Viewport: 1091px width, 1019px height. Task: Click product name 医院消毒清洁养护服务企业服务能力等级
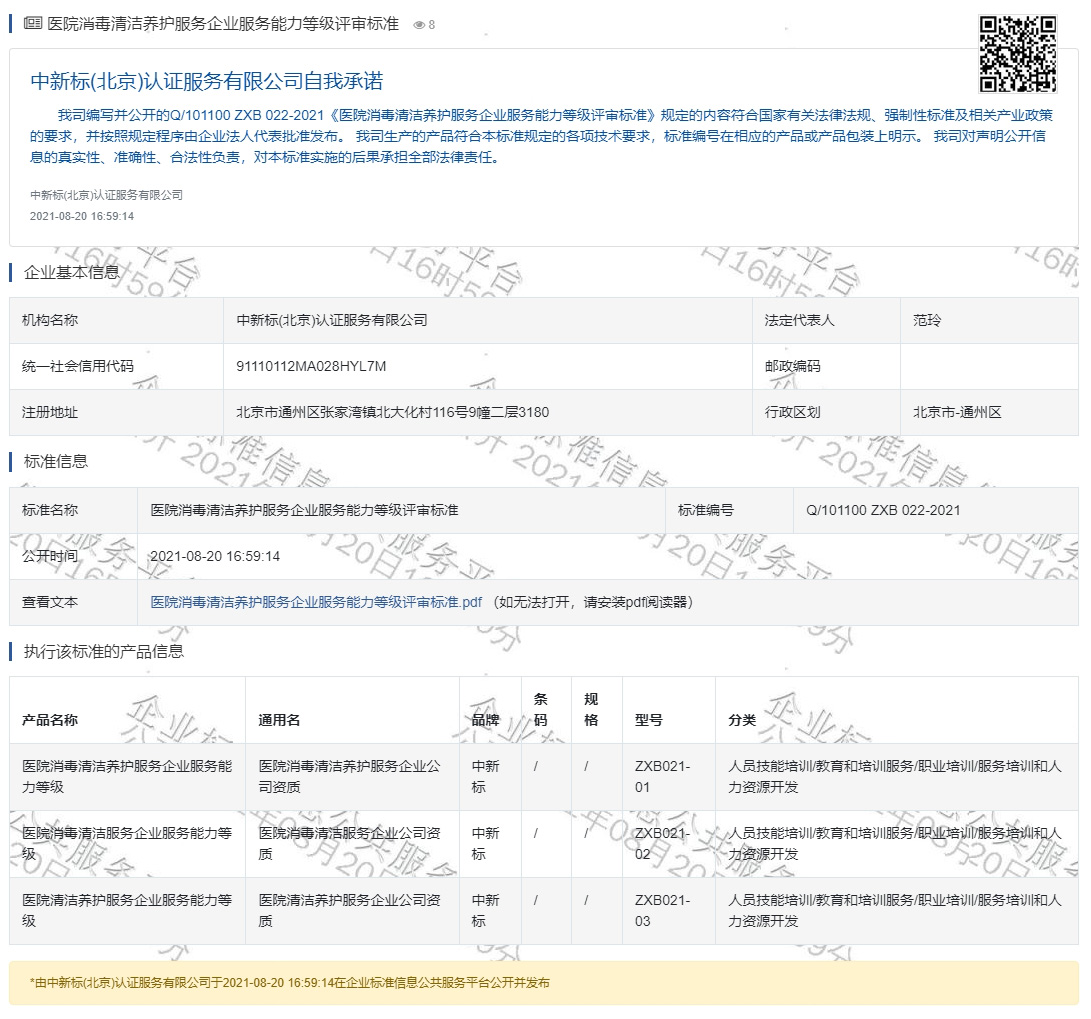(x=127, y=777)
